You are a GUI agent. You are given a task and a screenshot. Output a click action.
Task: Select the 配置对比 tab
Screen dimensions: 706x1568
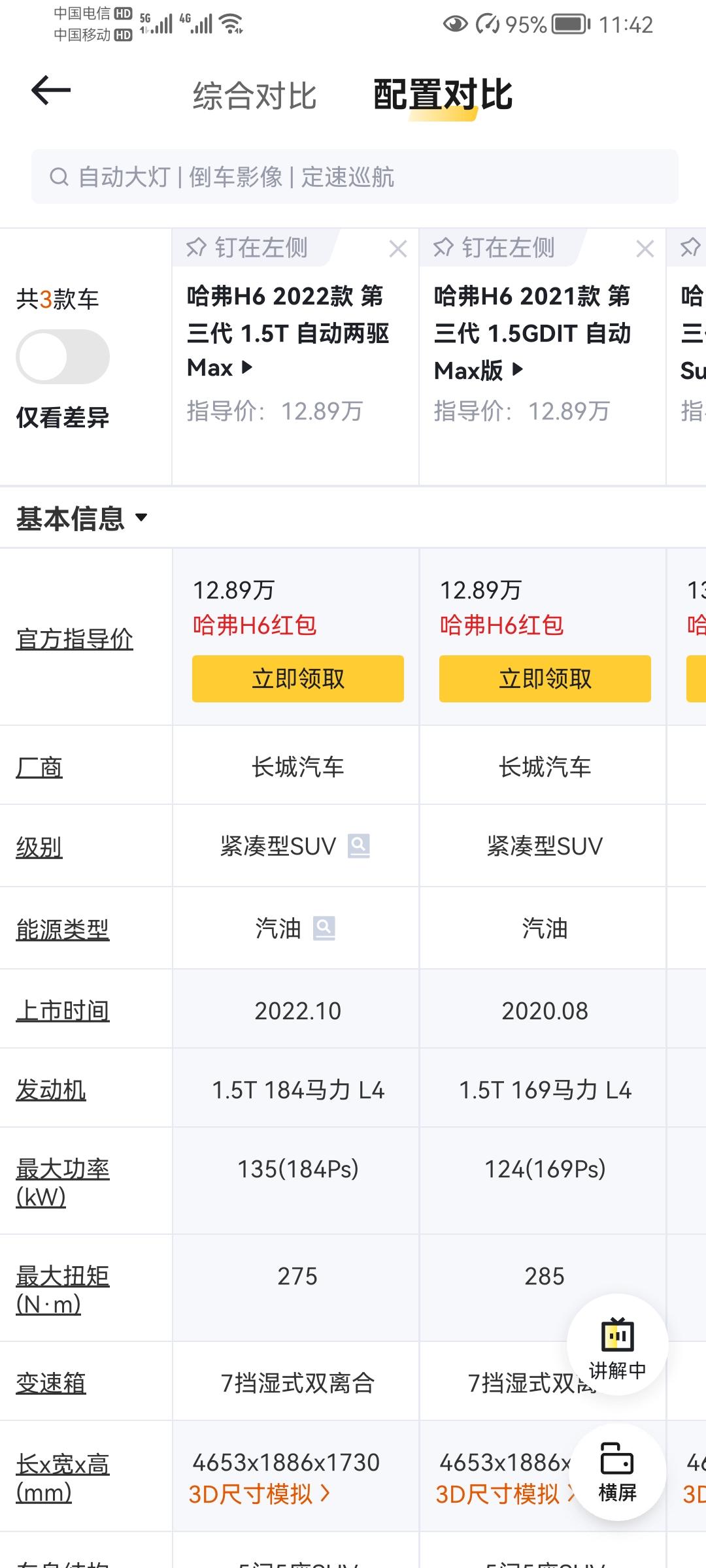pyautogui.click(x=443, y=95)
